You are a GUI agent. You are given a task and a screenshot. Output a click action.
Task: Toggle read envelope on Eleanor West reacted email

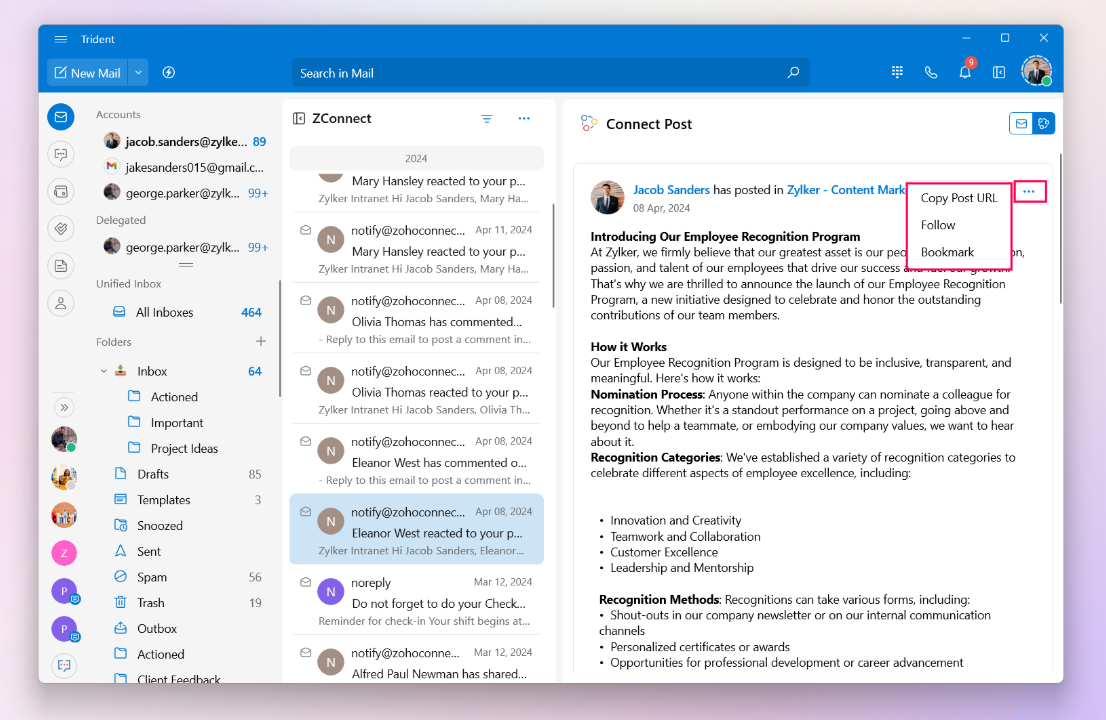click(305, 512)
